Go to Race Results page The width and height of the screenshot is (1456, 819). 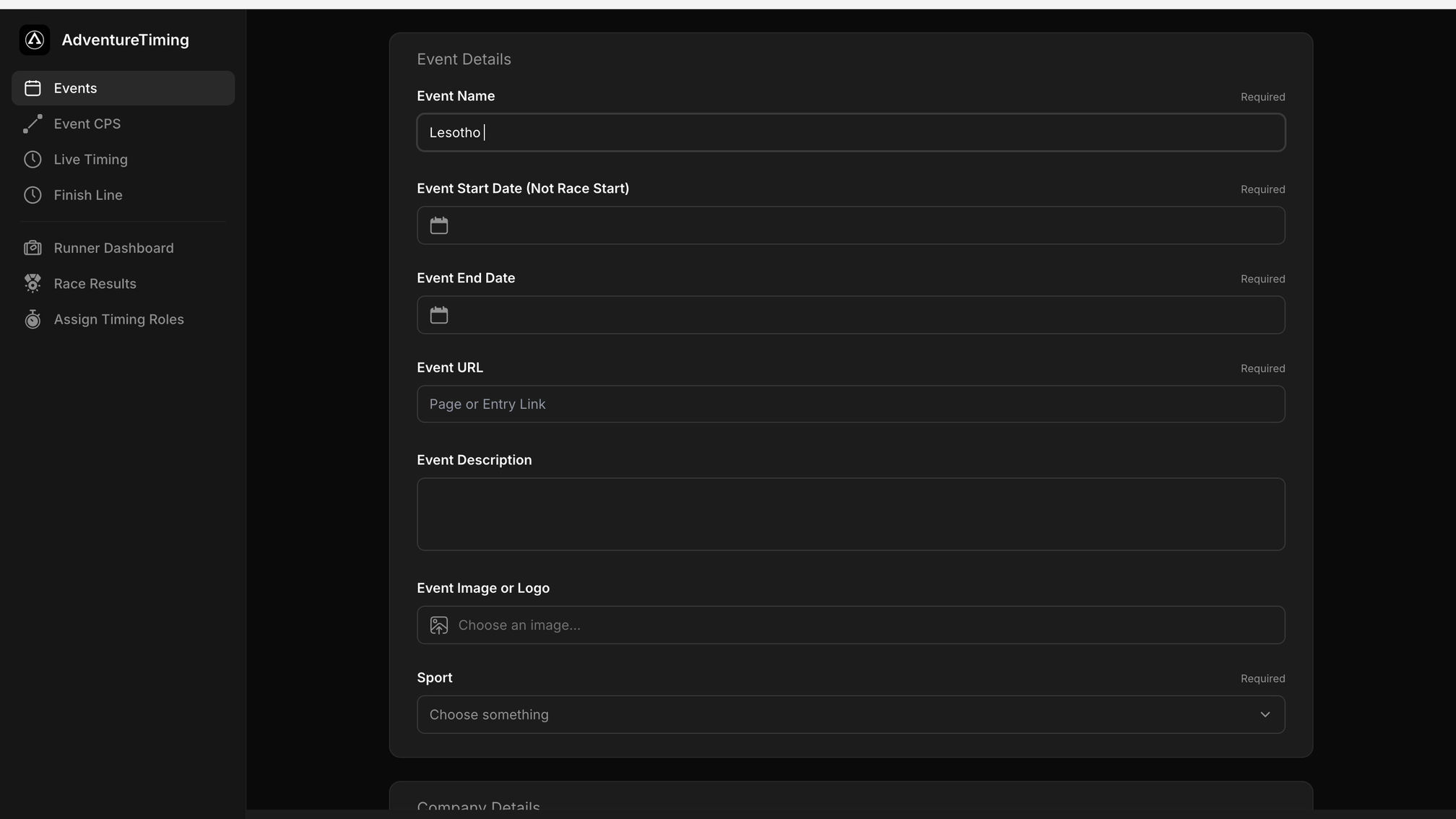point(95,284)
